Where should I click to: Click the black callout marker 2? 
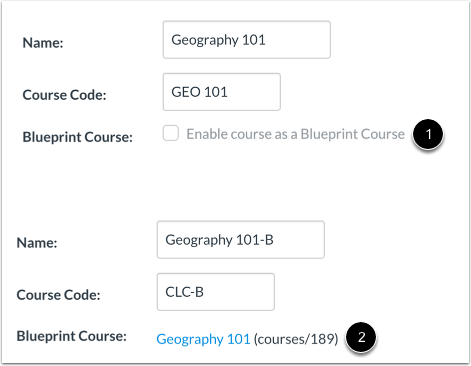pos(361,337)
